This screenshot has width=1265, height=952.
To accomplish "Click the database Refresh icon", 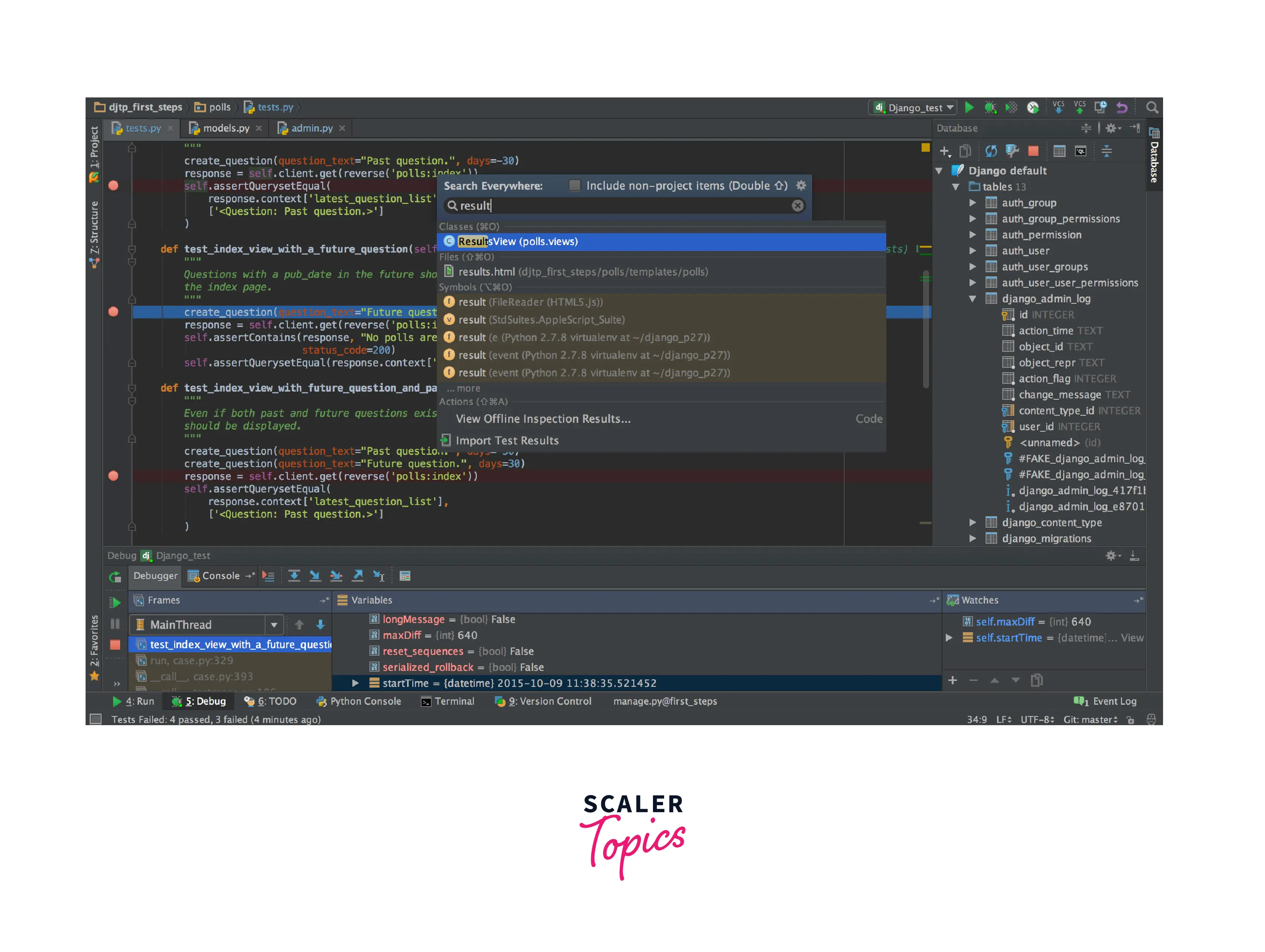I will point(991,151).
